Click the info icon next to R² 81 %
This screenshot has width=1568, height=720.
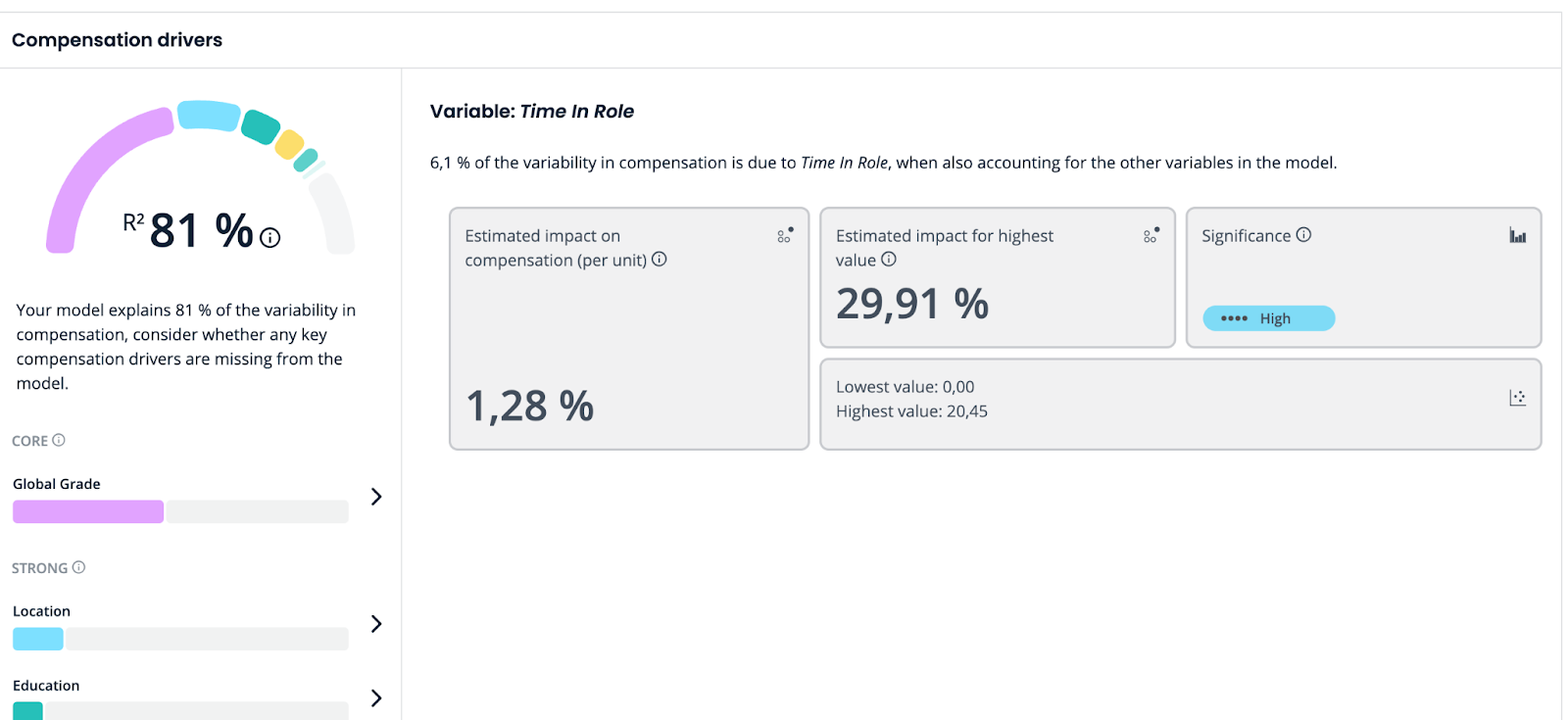pyautogui.click(x=270, y=237)
